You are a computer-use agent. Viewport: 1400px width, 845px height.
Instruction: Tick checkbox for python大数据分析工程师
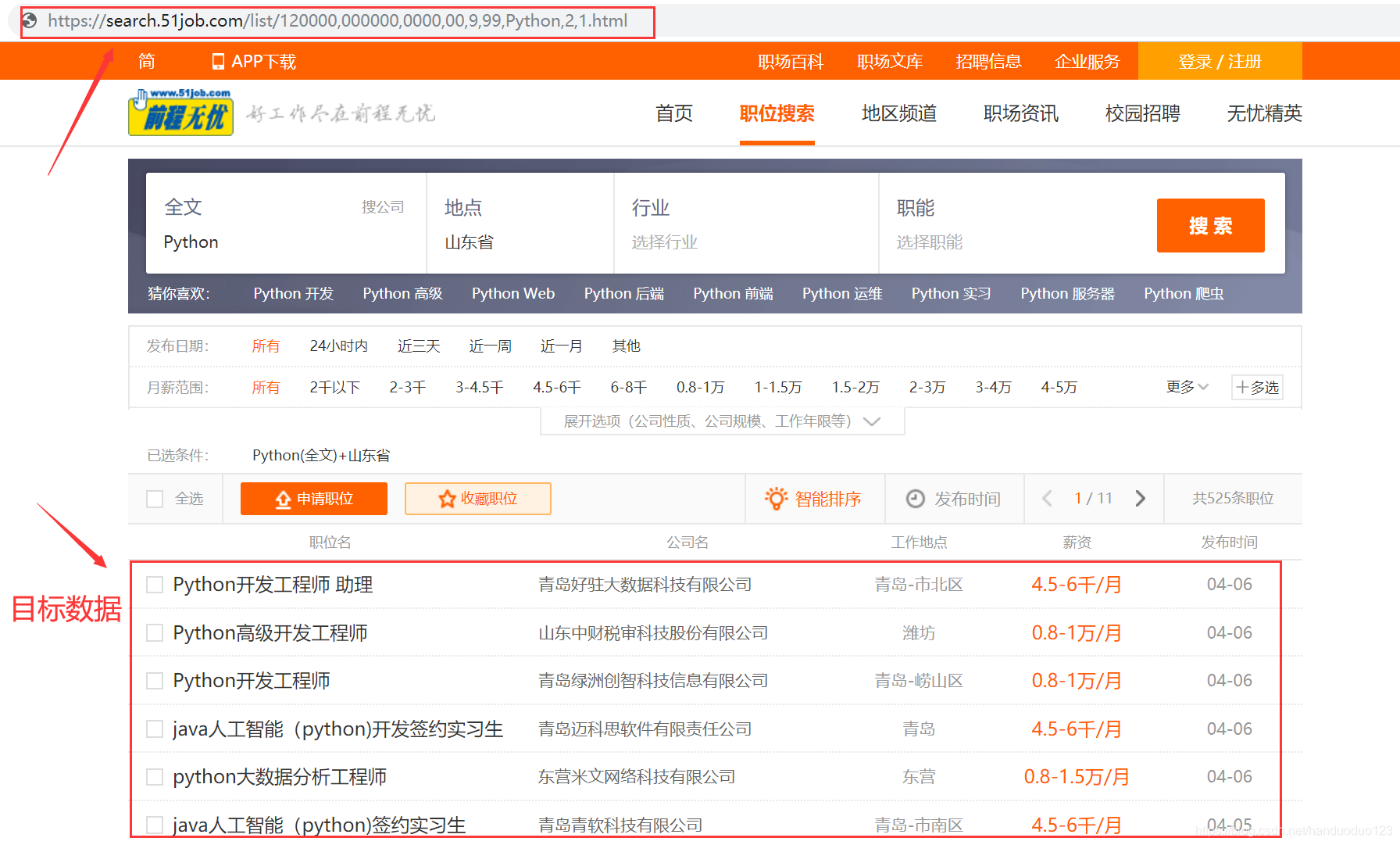(x=155, y=777)
